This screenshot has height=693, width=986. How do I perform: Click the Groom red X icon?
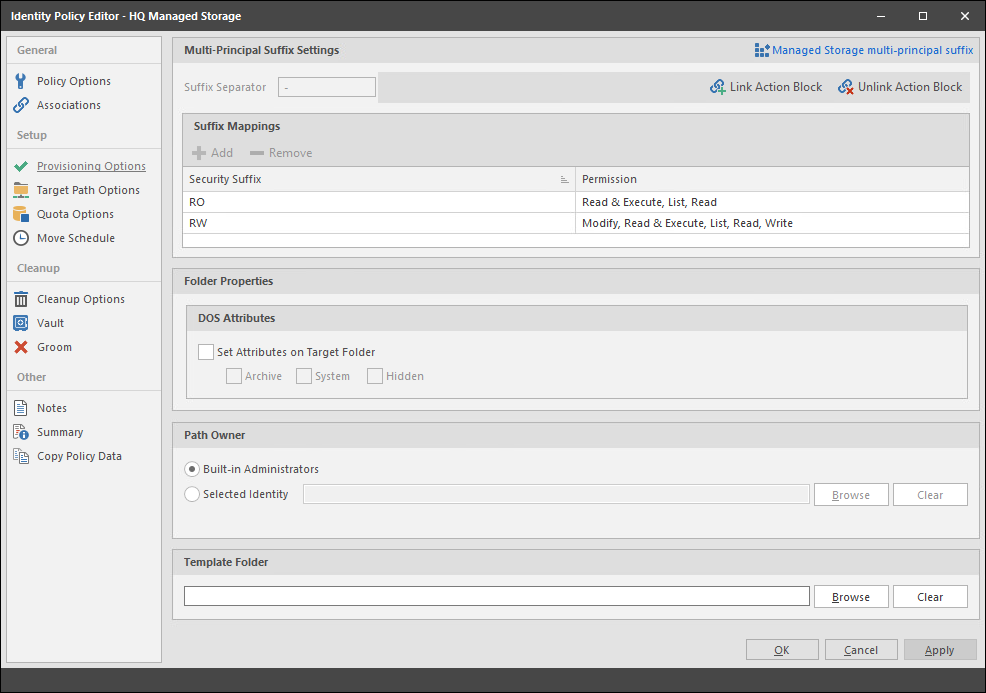(21, 347)
